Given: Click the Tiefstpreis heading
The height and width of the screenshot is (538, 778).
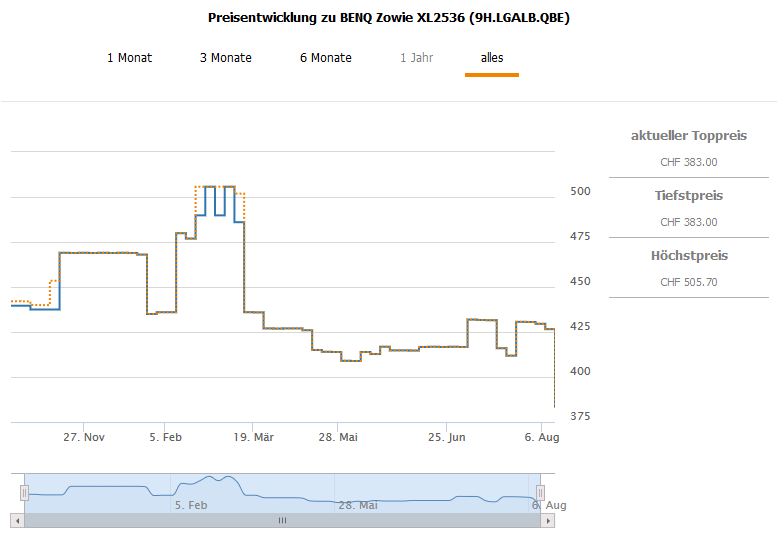Looking at the screenshot, I should click(x=689, y=196).
